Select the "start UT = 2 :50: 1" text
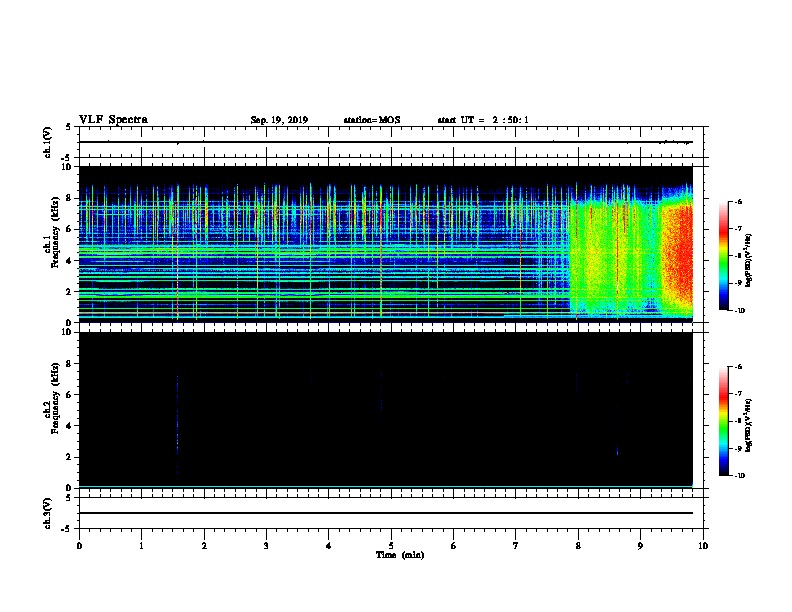The width and height of the screenshot is (792, 612). tap(483, 120)
